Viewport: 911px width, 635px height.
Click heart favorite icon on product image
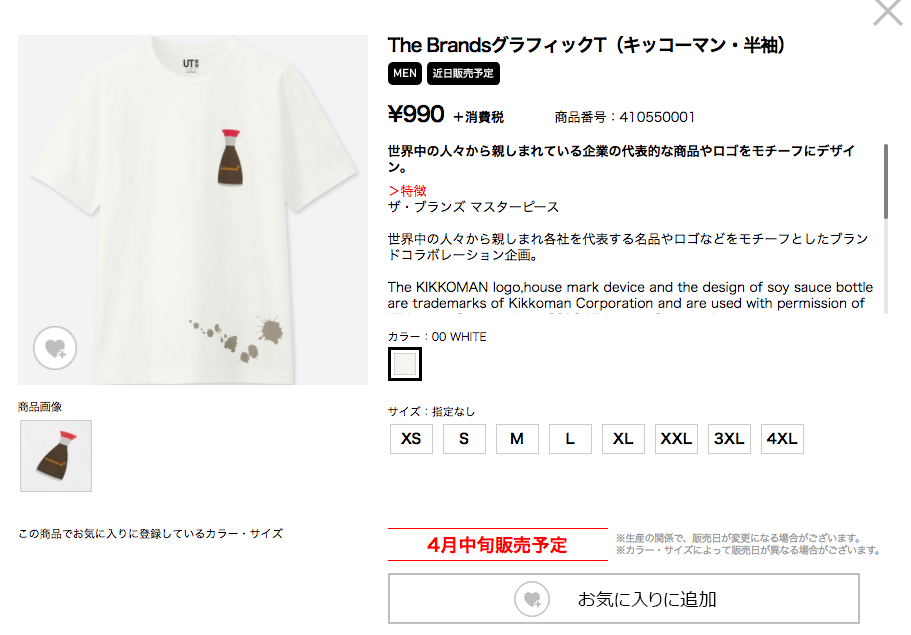[x=55, y=348]
